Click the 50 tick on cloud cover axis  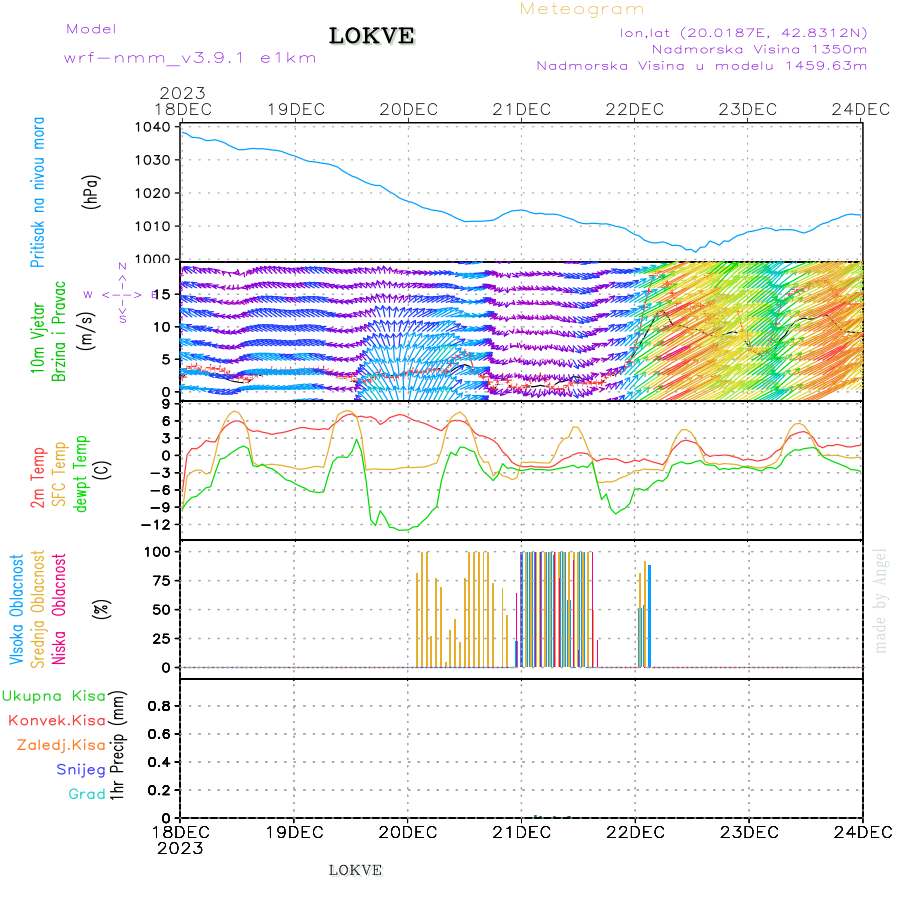click(x=162, y=610)
